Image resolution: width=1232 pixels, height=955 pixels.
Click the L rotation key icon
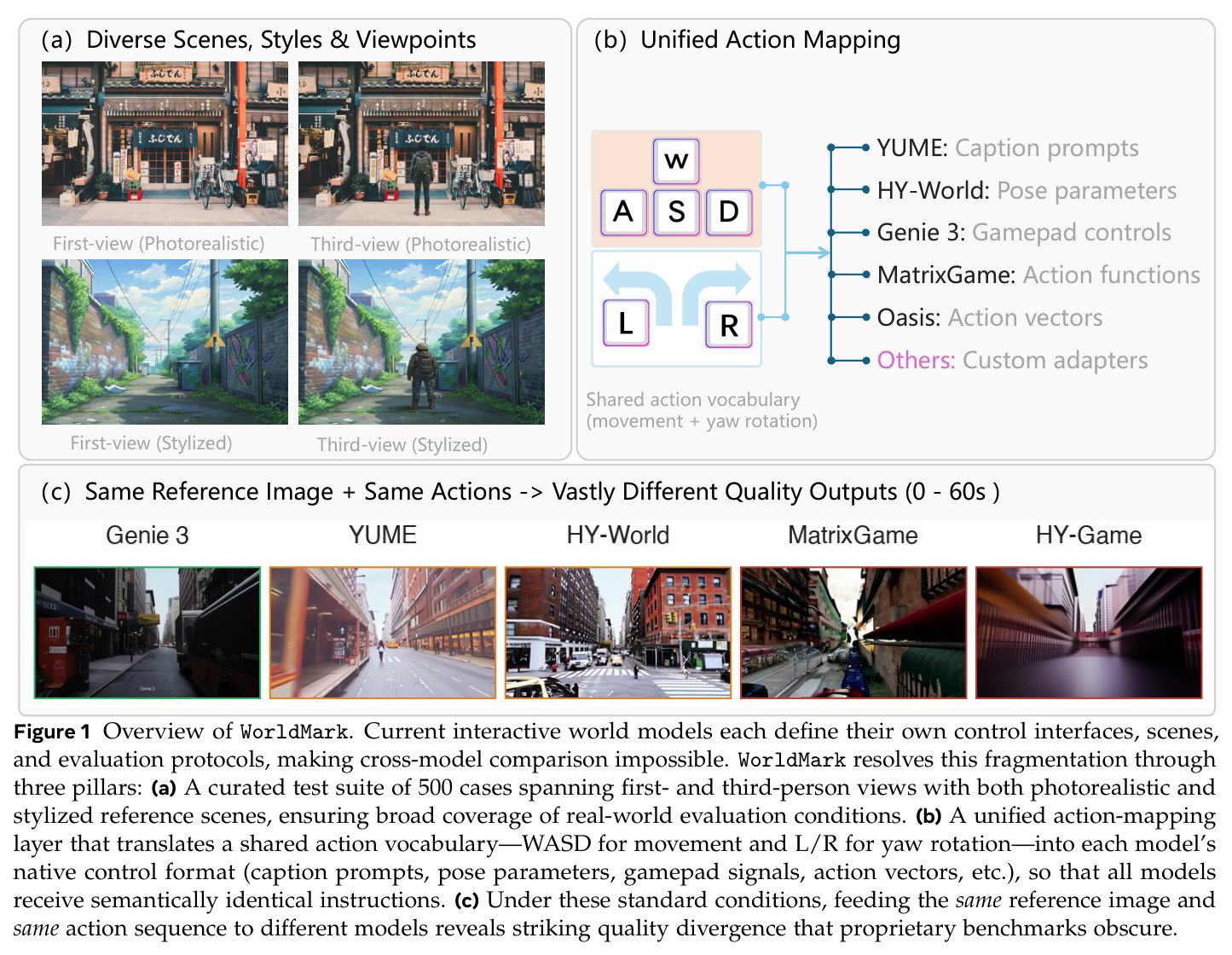[x=626, y=323]
